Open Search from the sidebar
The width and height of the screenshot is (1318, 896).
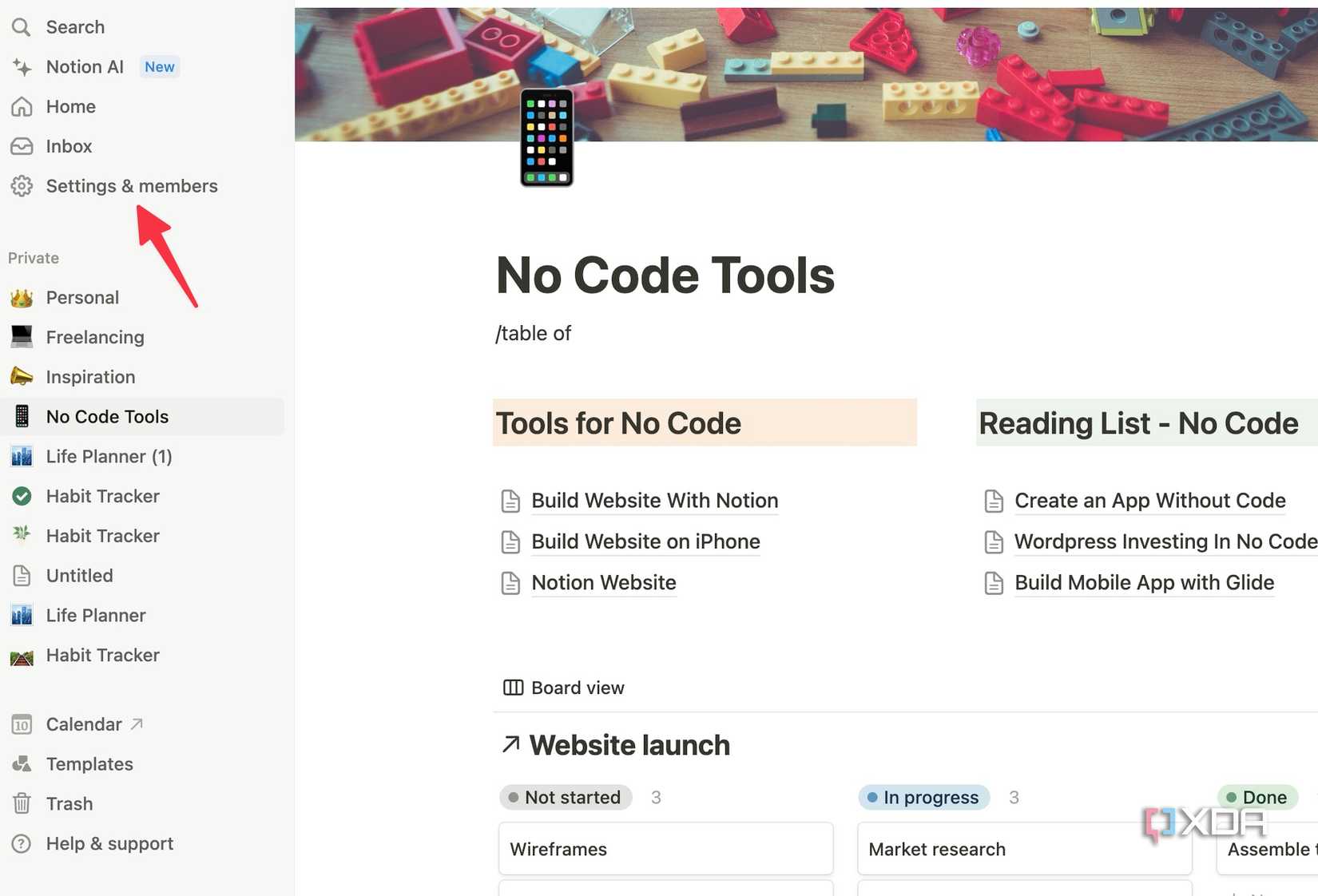coord(75,26)
